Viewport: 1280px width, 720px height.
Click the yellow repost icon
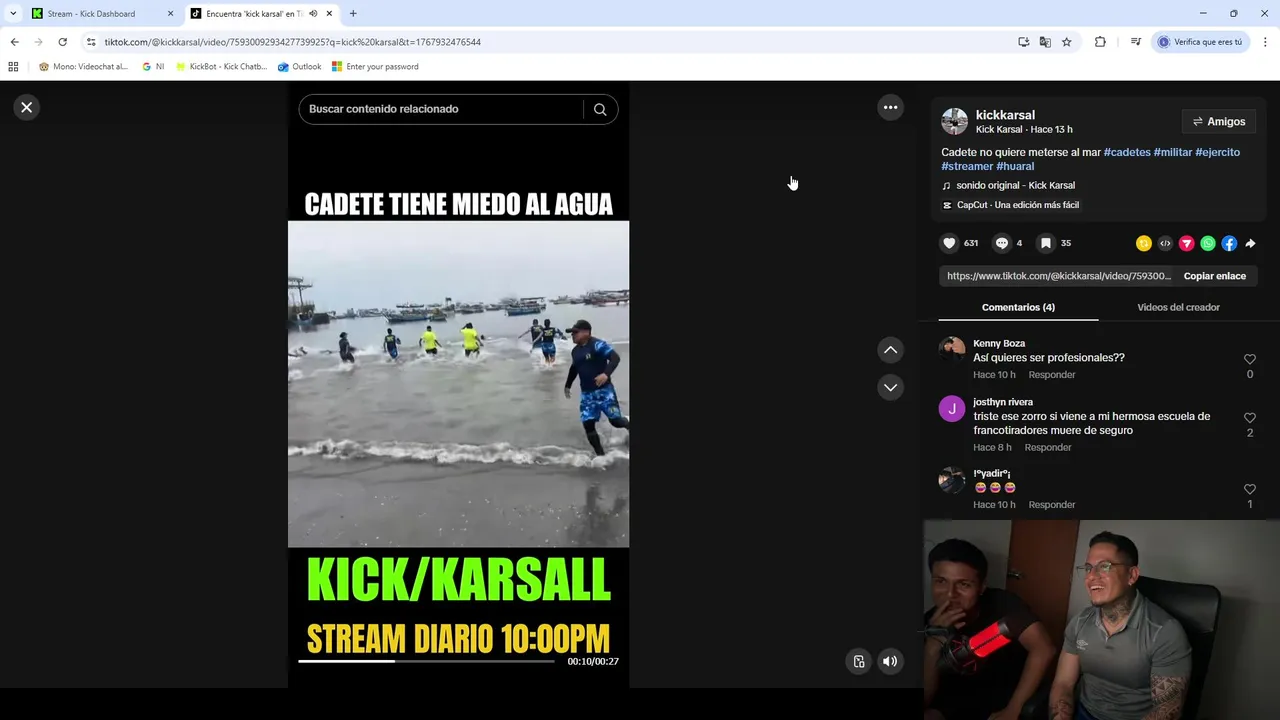[1144, 243]
